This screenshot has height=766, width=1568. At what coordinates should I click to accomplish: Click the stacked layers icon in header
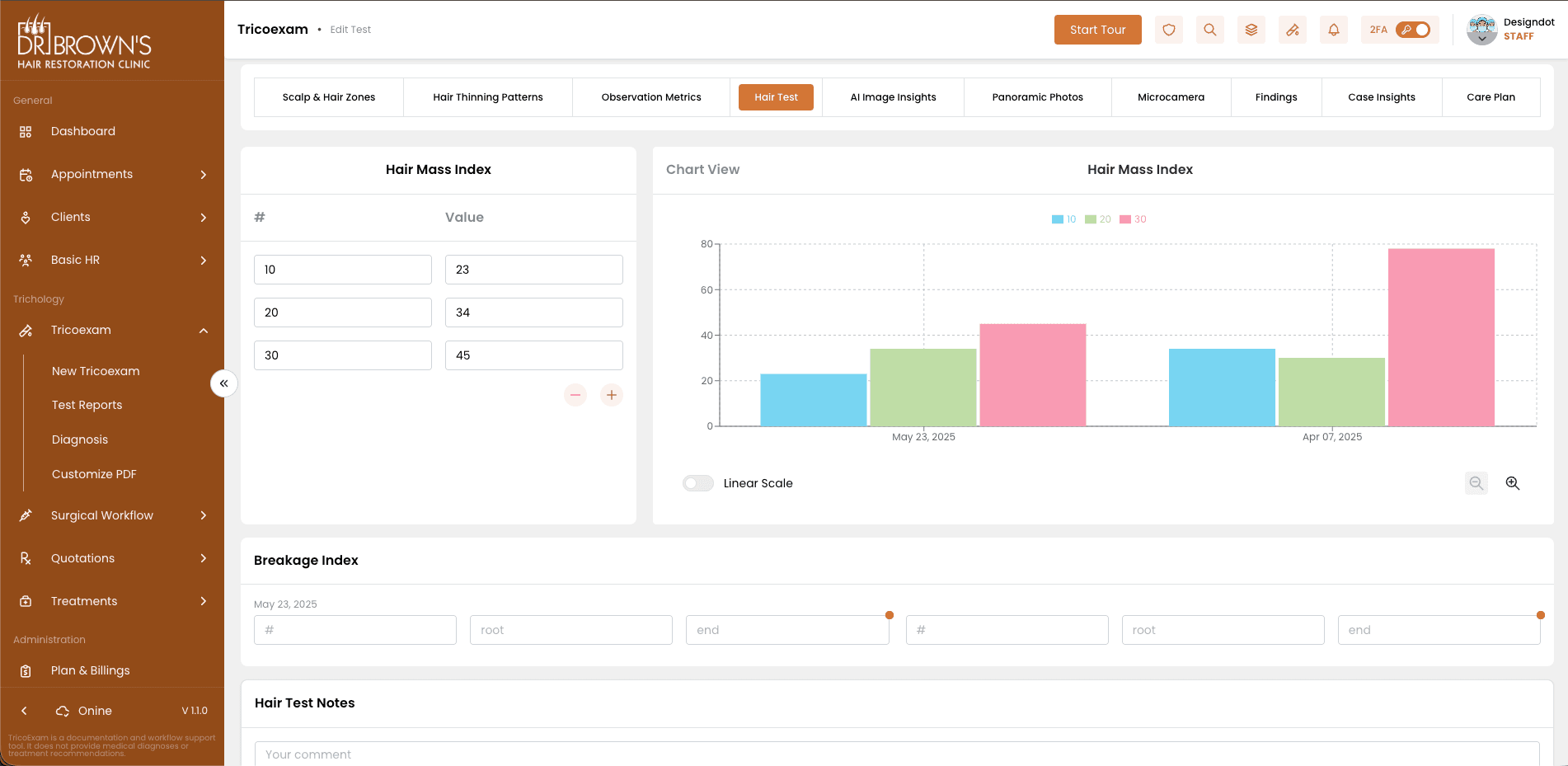[x=1251, y=30]
